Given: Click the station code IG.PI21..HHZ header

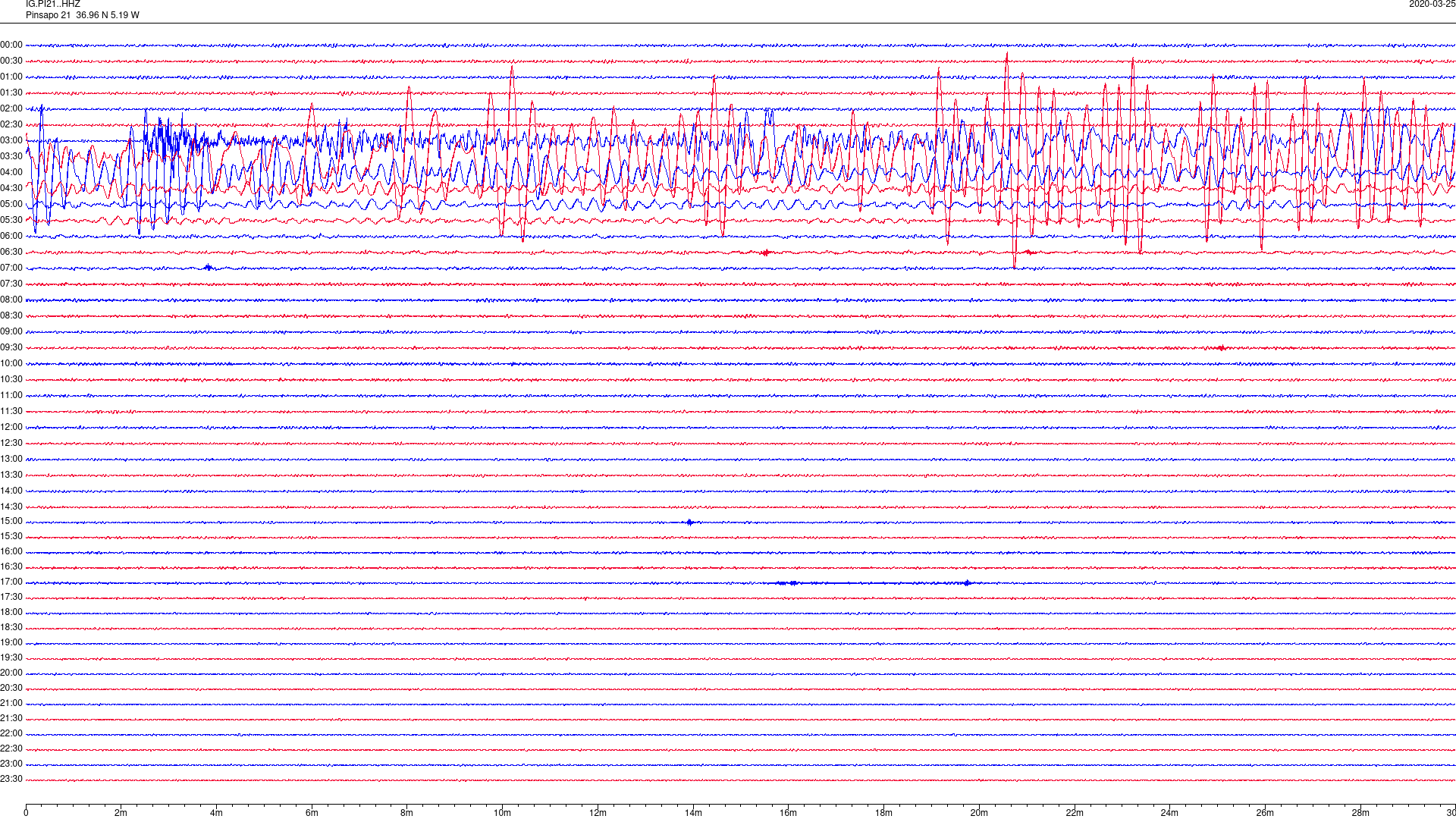Looking at the screenshot, I should click(53, 5).
